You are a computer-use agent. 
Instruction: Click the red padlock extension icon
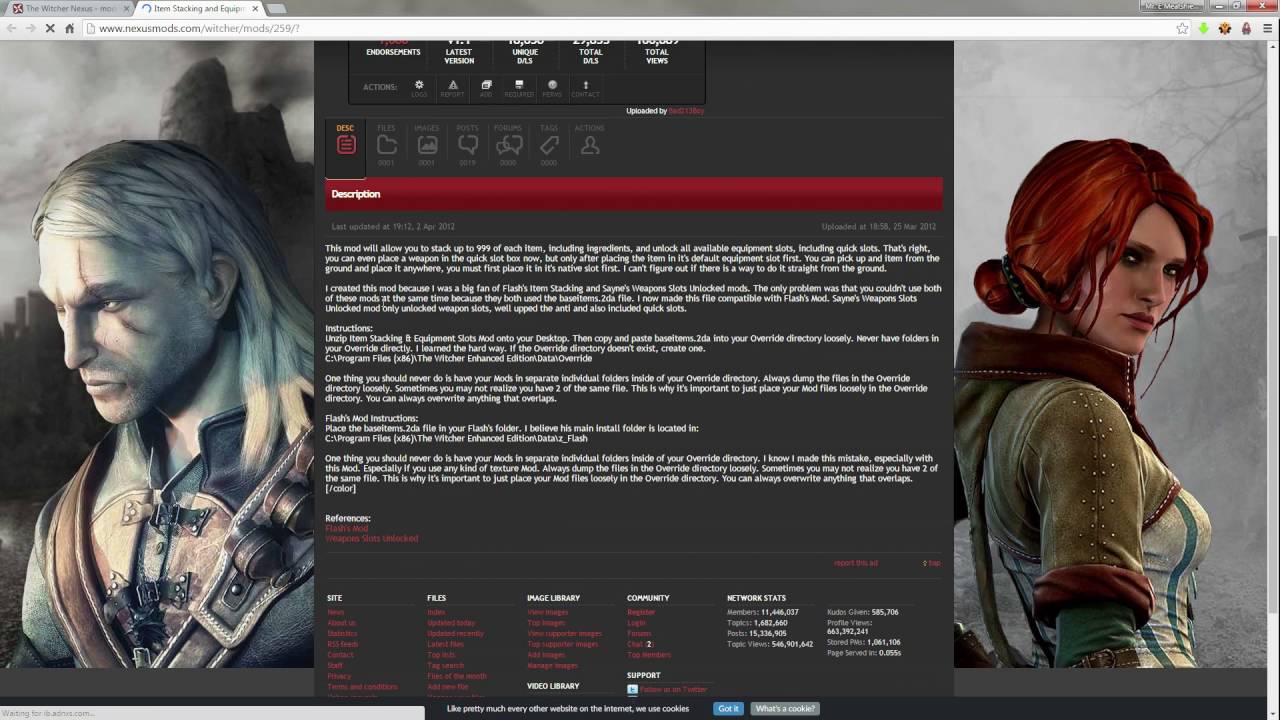(x=1246, y=28)
